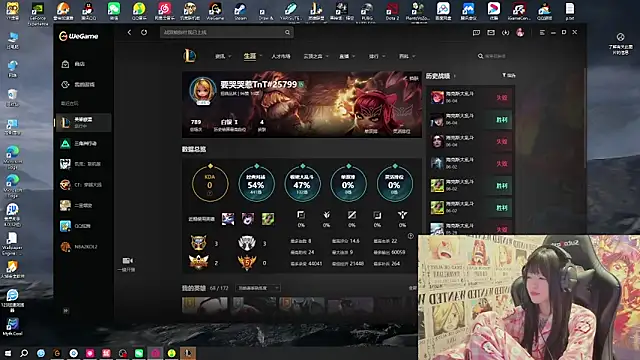Open the Windows Start menu
640x360 pixels.
click(8, 353)
